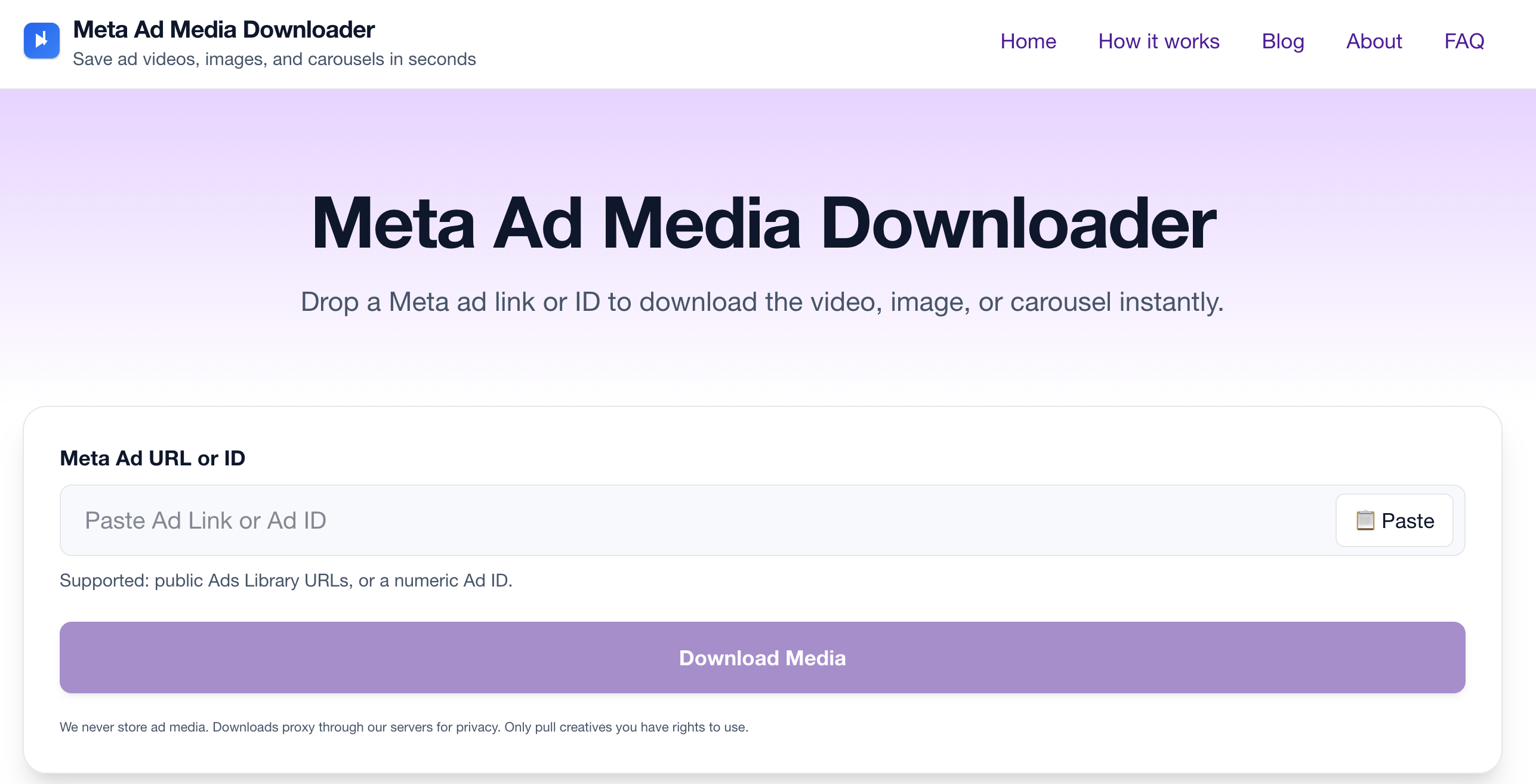Screen dimensions: 1536x784
Task: Click the Download Media button
Action: tap(762, 658)
